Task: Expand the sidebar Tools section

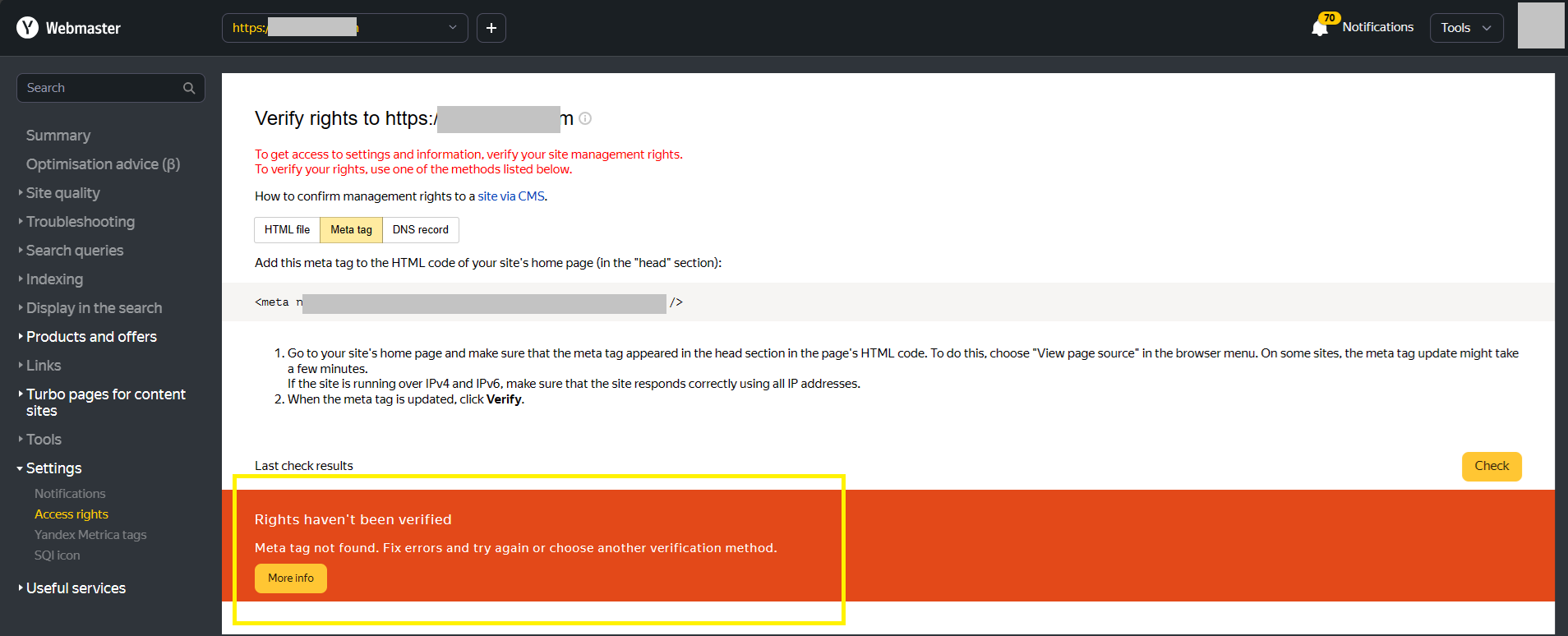Action: coord(44,440)
